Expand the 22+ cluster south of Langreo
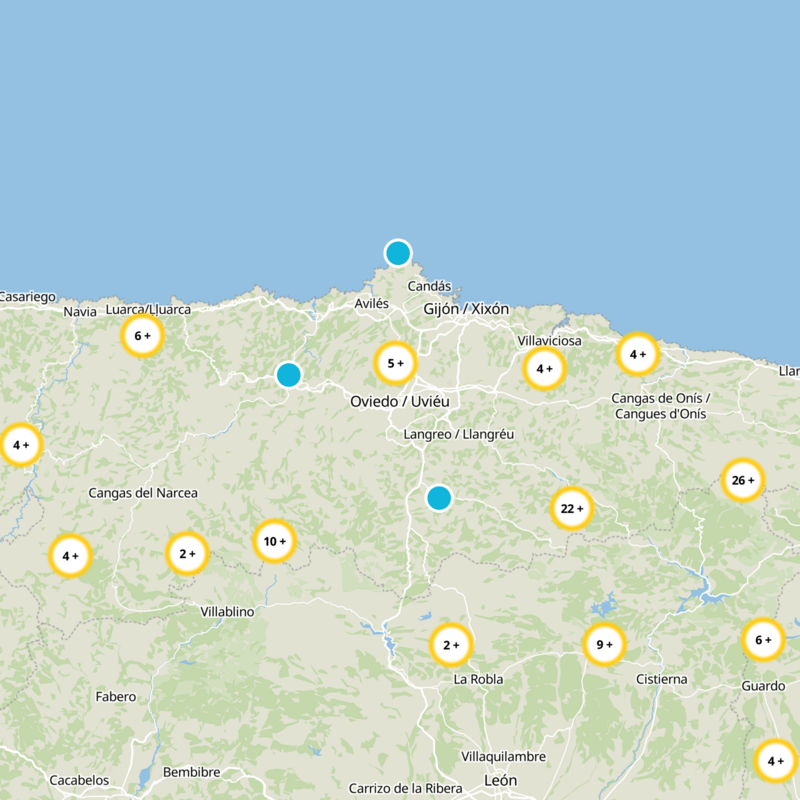Image resolution: width=800 pixels, height=800 pixels. tap(570, 508)
